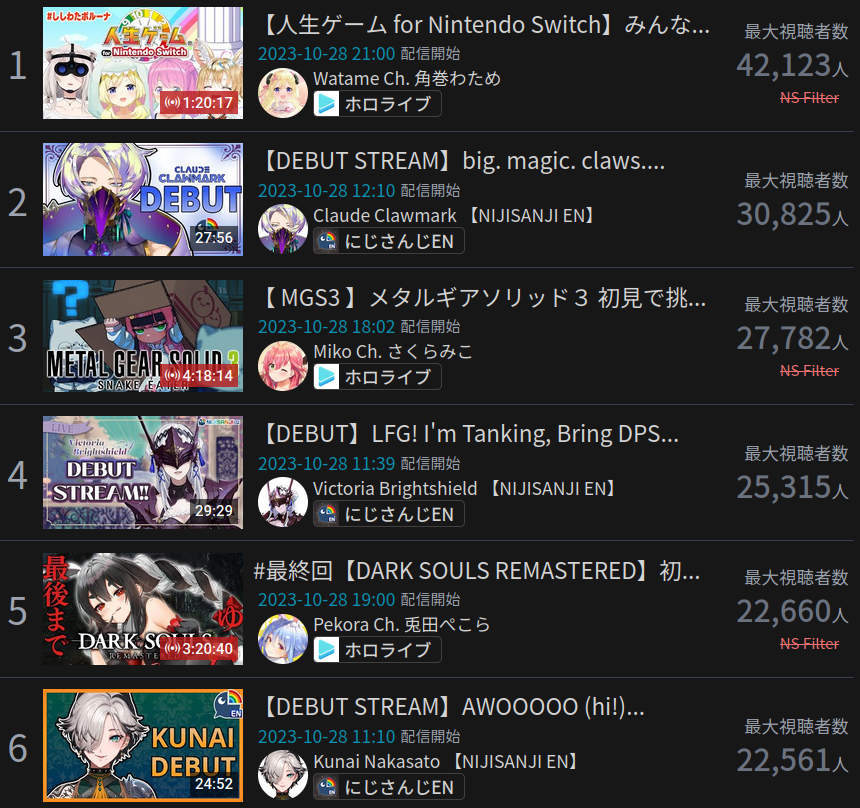Screen dimensions: 860x808
Task: Open the KUNAI DEBUT thumbnail
Action: [x=143, y=745]
